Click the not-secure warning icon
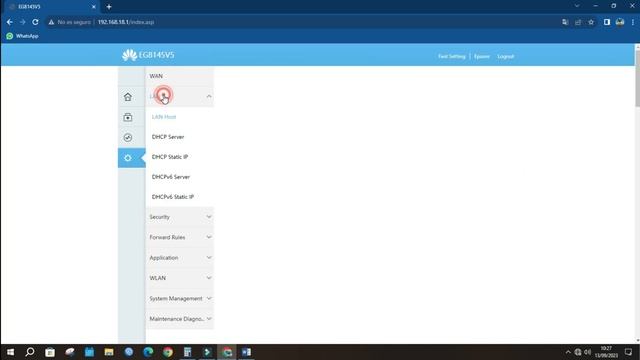The width and height of the screenshot is (640, 360). (x=51, y=22)
